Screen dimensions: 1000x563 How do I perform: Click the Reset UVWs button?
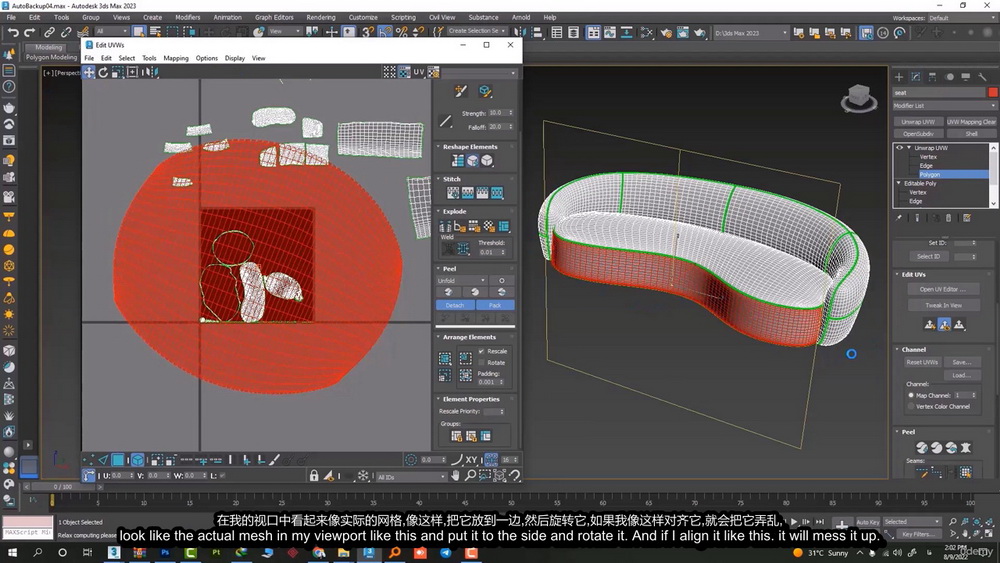tap(922, 362)
